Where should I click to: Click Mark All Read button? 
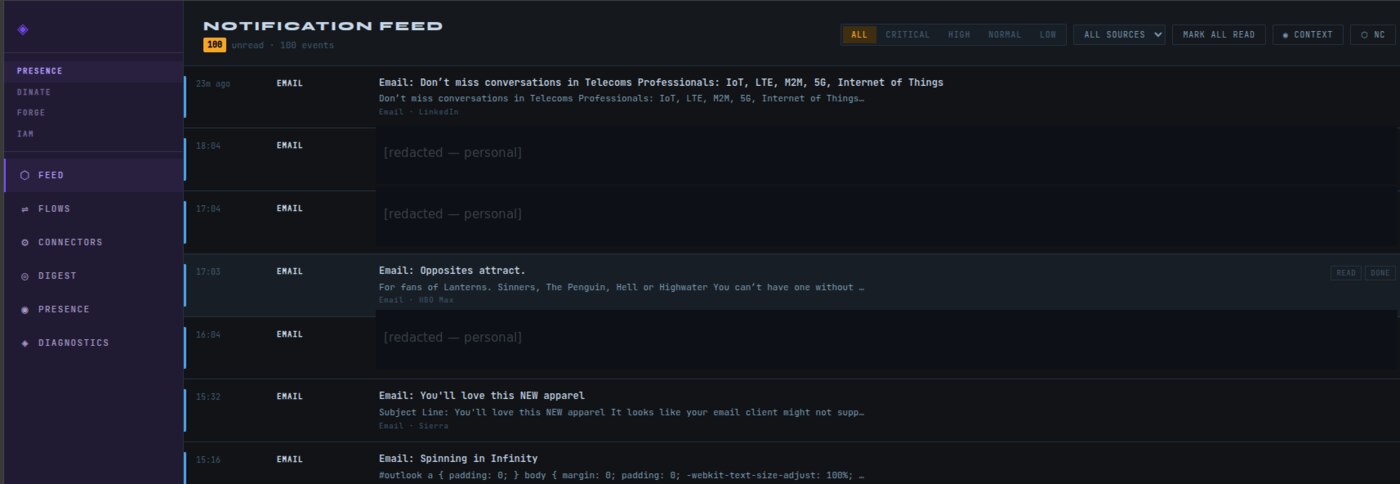1219,35
